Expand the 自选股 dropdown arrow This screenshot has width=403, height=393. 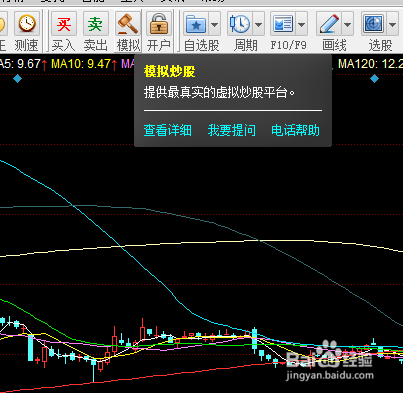coord(215,24)
